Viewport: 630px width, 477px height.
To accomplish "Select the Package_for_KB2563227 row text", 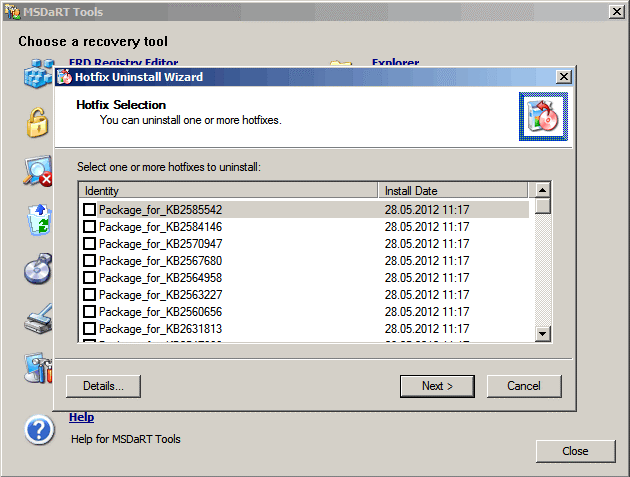I will point(160,295).
